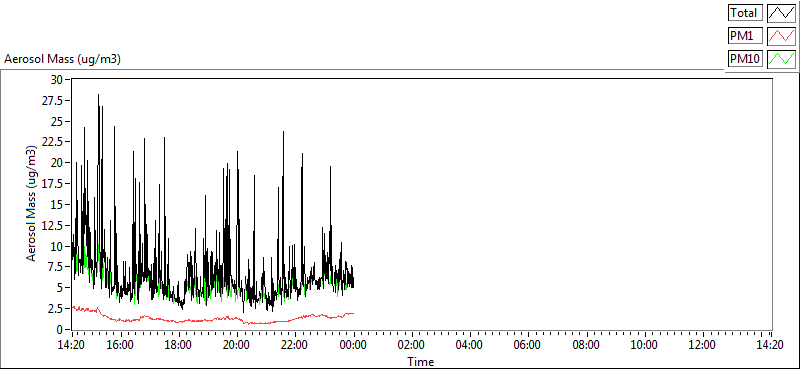
Task: Click the 20:00 time tick label
Action: tap(237, 345)
